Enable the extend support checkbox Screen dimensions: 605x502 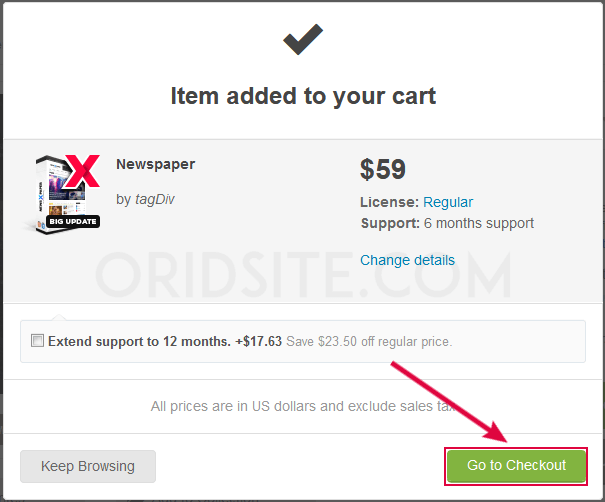pos(37,340)
